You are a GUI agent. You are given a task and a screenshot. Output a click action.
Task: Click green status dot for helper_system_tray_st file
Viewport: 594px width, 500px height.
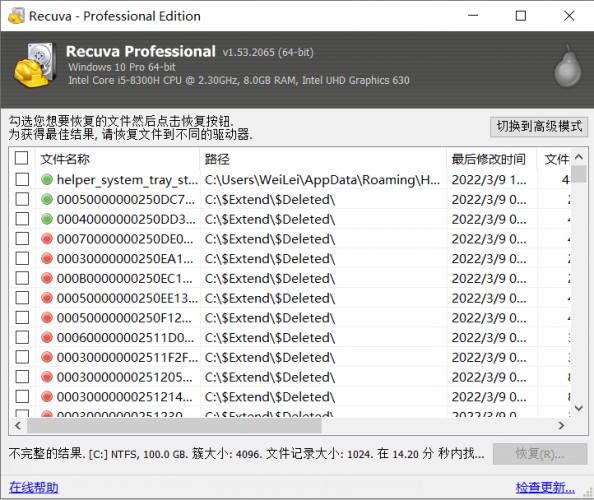point(47,180)
